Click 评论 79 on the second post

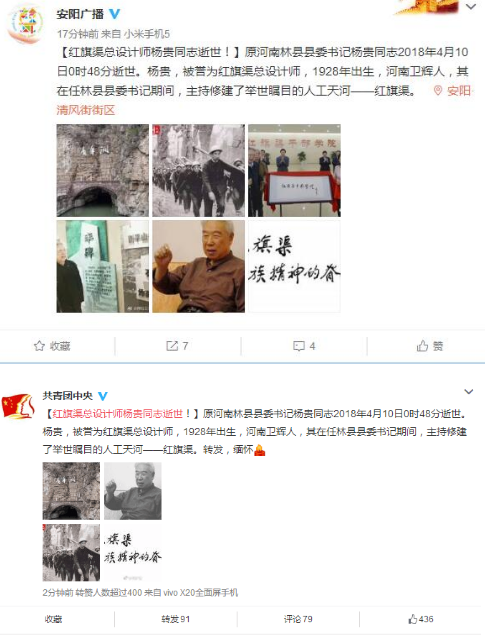click(298, 619)
